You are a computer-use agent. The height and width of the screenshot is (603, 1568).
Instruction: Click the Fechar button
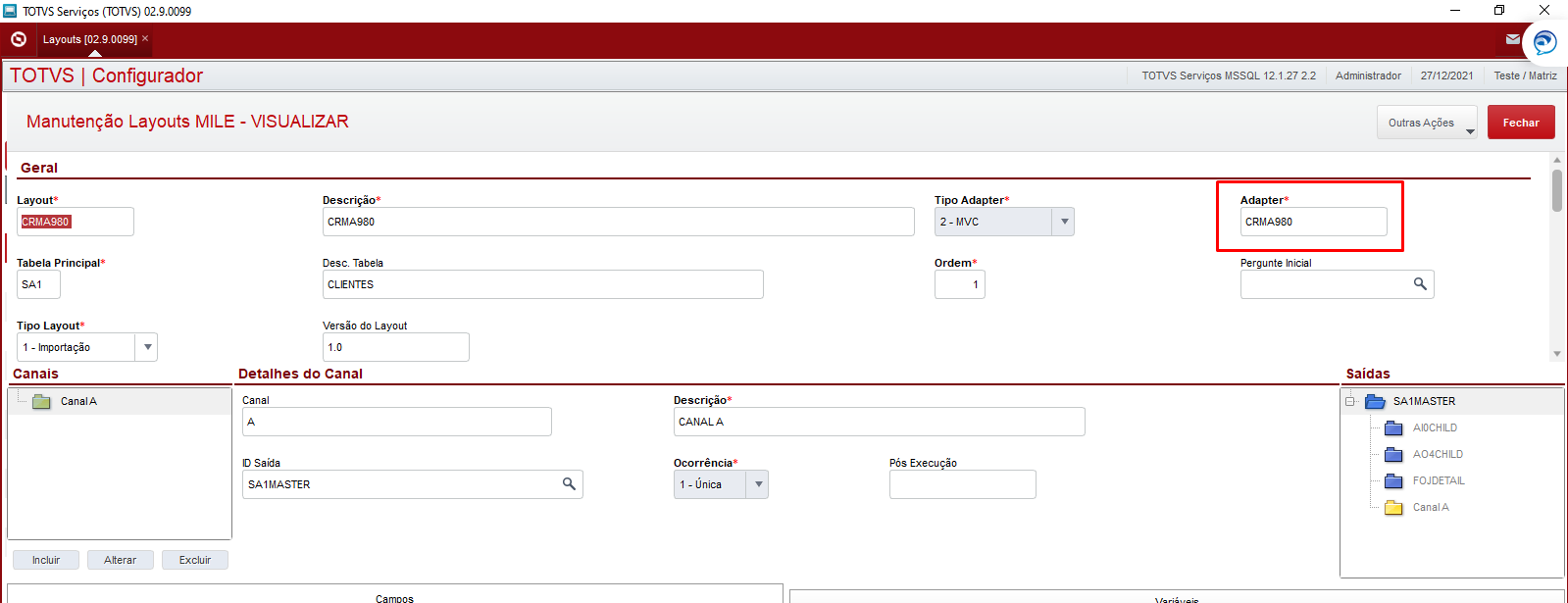click(1521, 123)
